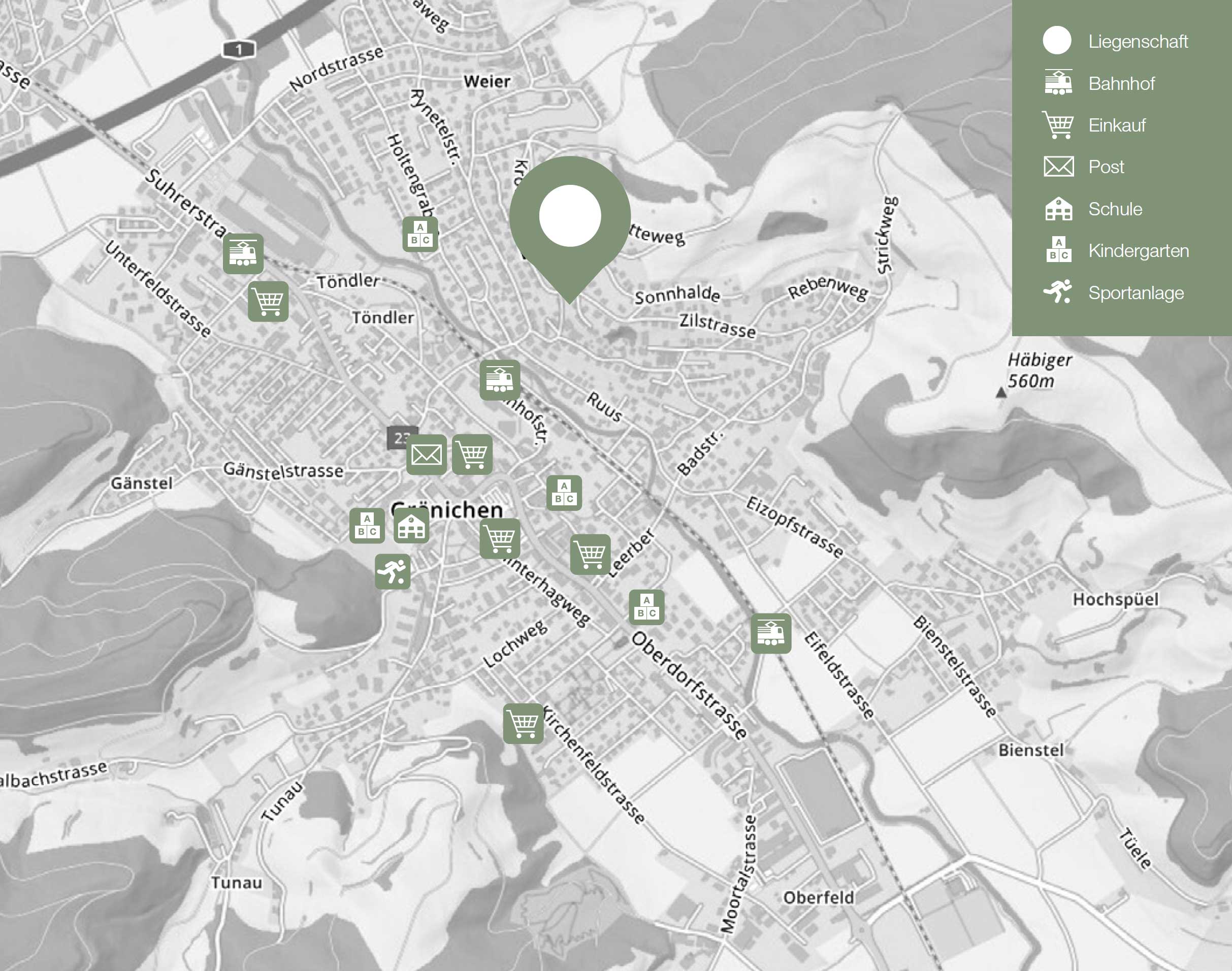
Task: Click the Häbiger 560m peak marker
Action: point(1001,392)
